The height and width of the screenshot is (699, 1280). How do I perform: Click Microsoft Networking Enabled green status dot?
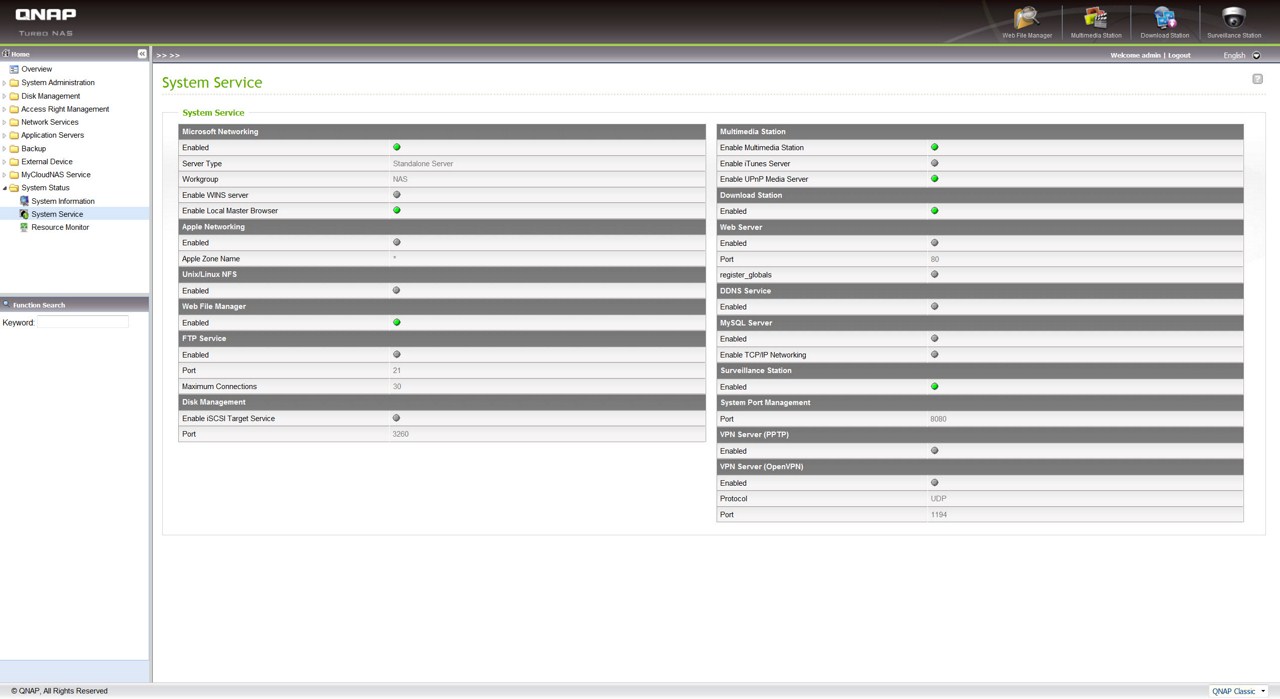pyautogui.click(x=397, y=147)
